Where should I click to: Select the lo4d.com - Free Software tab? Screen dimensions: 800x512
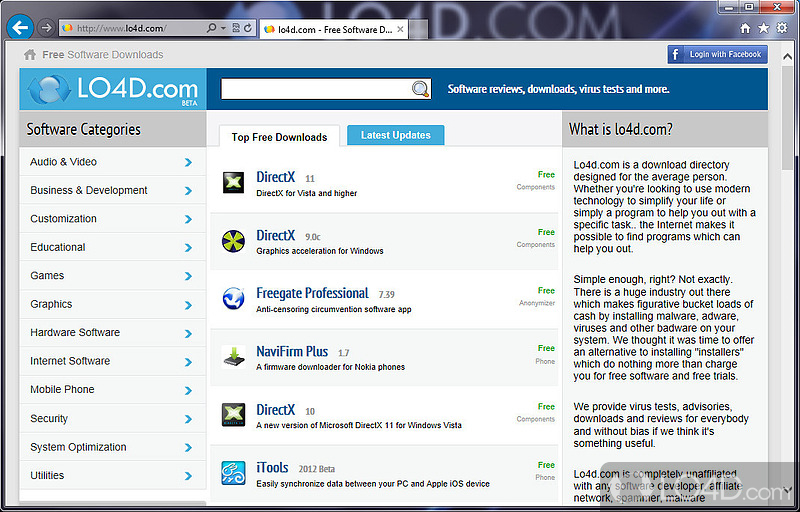334,30
